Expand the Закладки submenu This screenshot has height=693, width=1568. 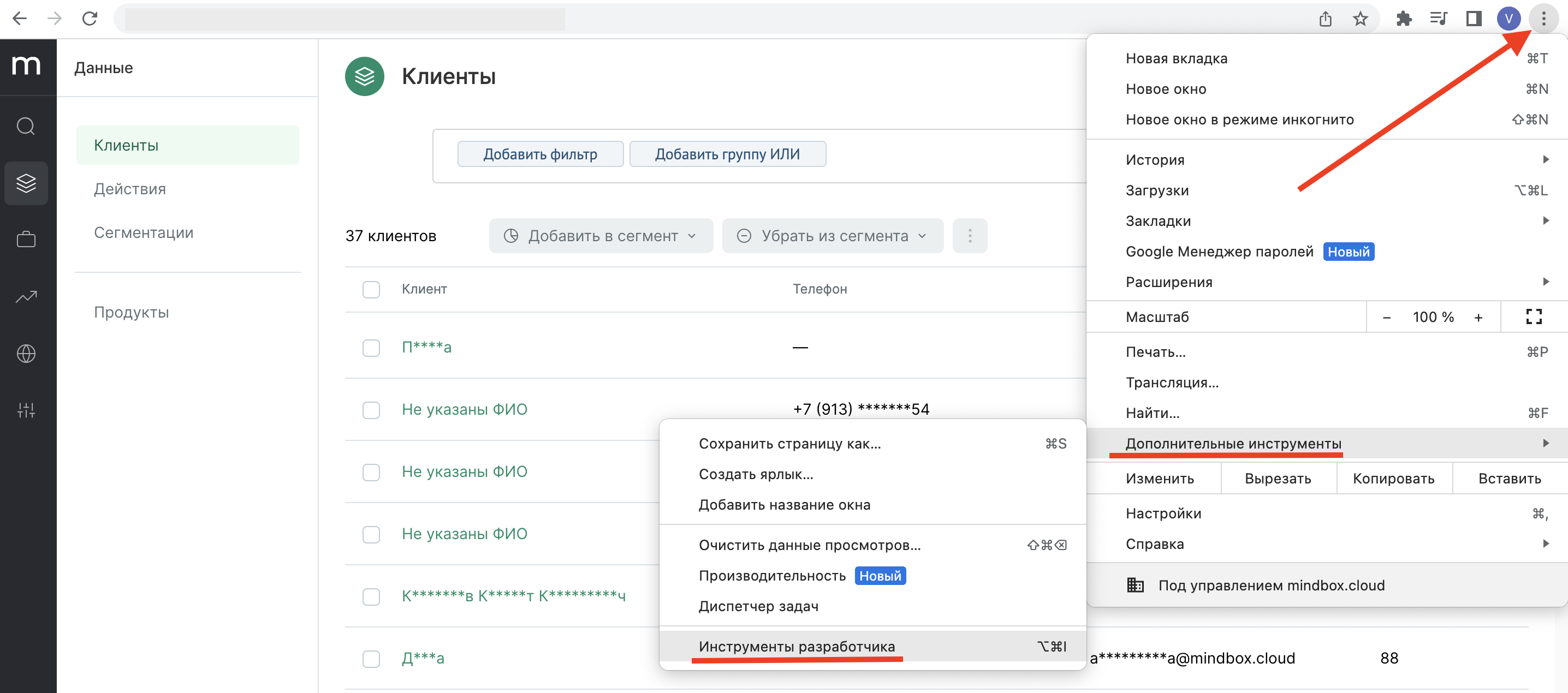[x=1327, y=221]
